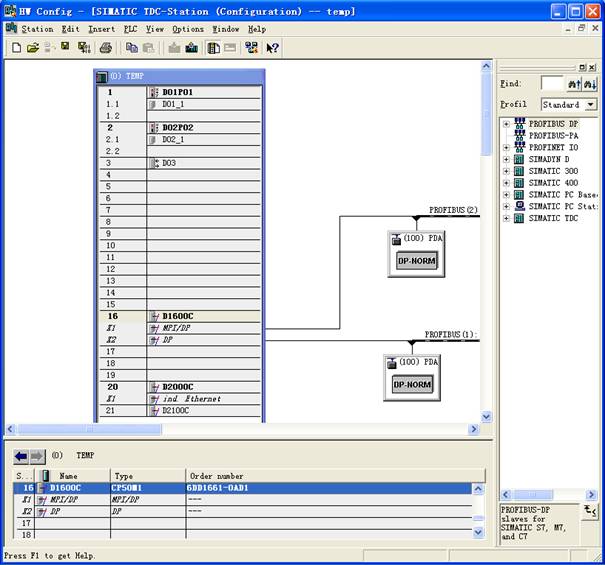The height and width of the screenshot is (565, 605).
Task: Click the Open file toolbar icon
Action: coord(32,47)
